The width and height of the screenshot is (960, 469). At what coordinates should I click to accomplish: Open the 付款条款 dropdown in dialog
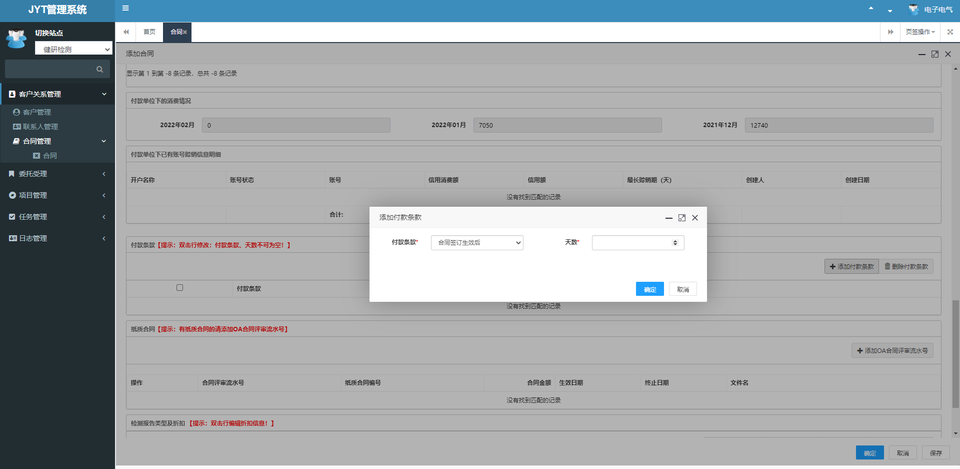477,242
